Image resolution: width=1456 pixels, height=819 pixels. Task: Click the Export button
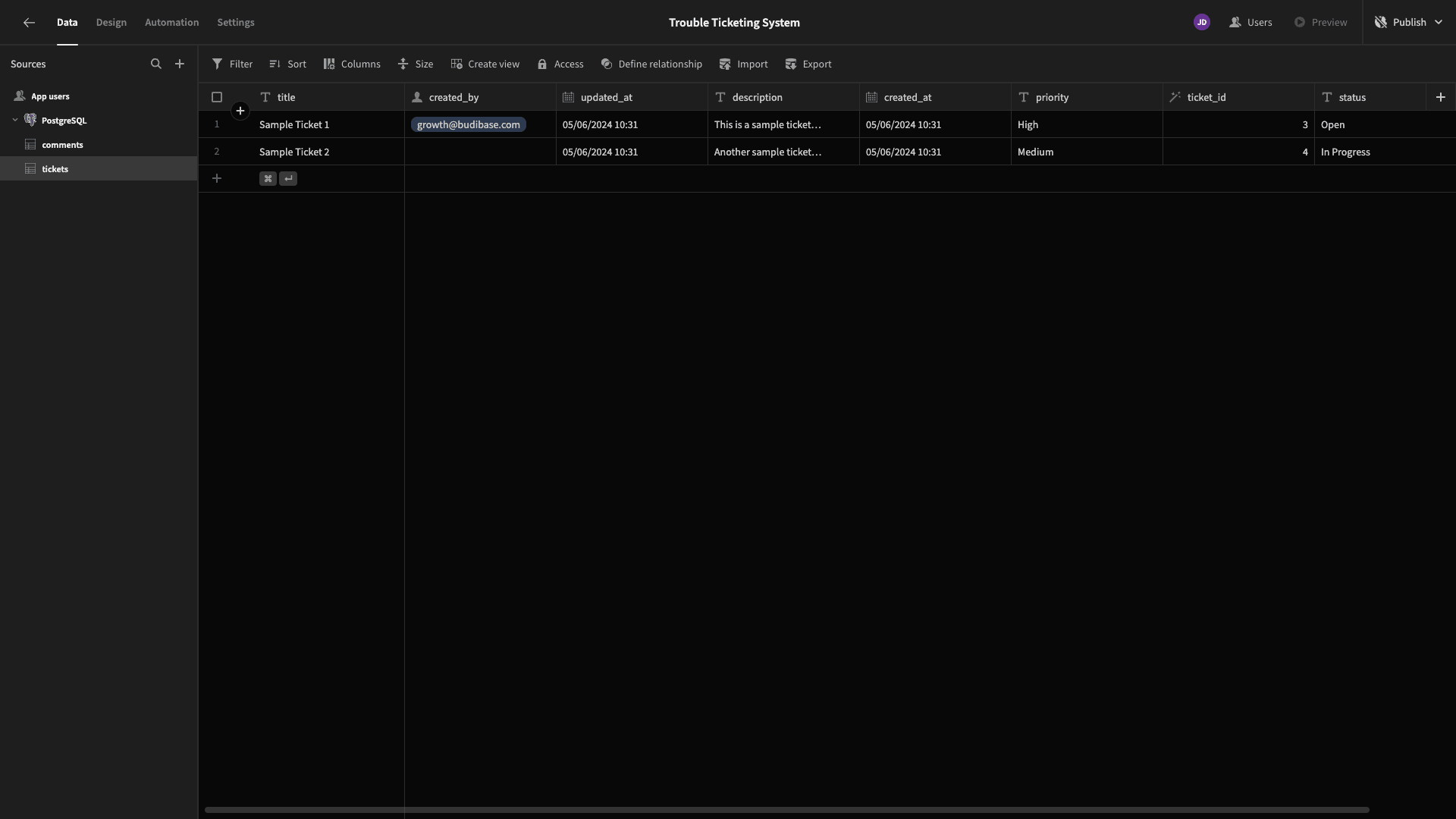click(x=808, y=64)
